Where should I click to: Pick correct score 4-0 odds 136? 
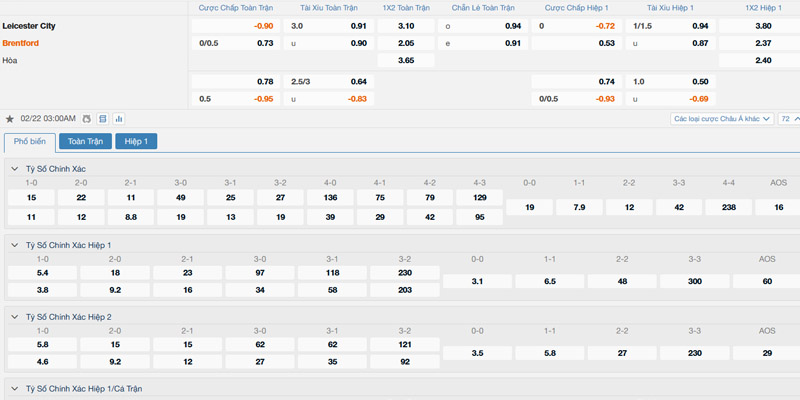(330, 197)
